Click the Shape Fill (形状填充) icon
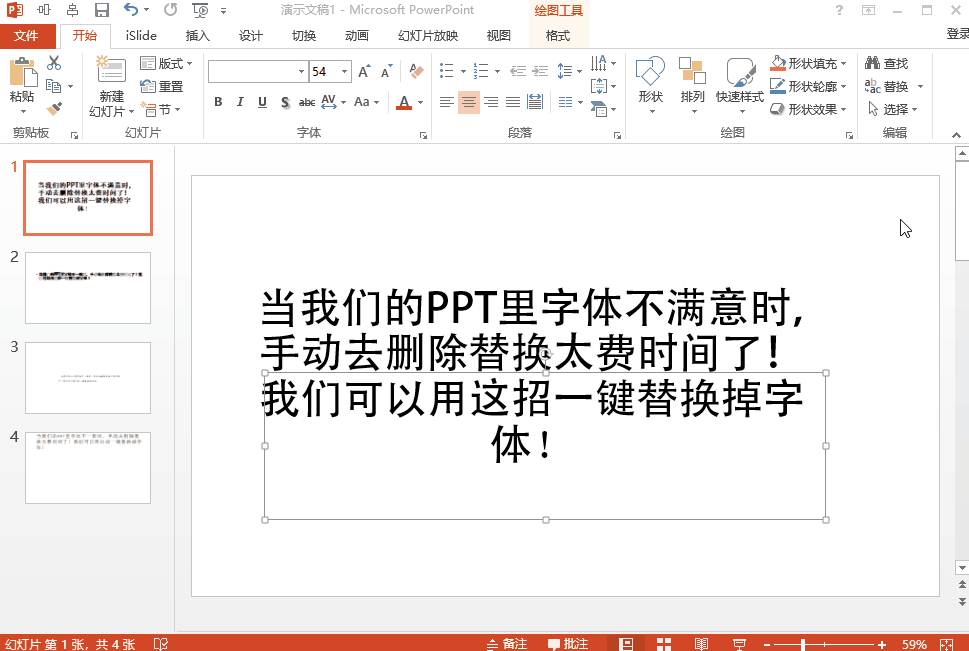 click(778, 62)
